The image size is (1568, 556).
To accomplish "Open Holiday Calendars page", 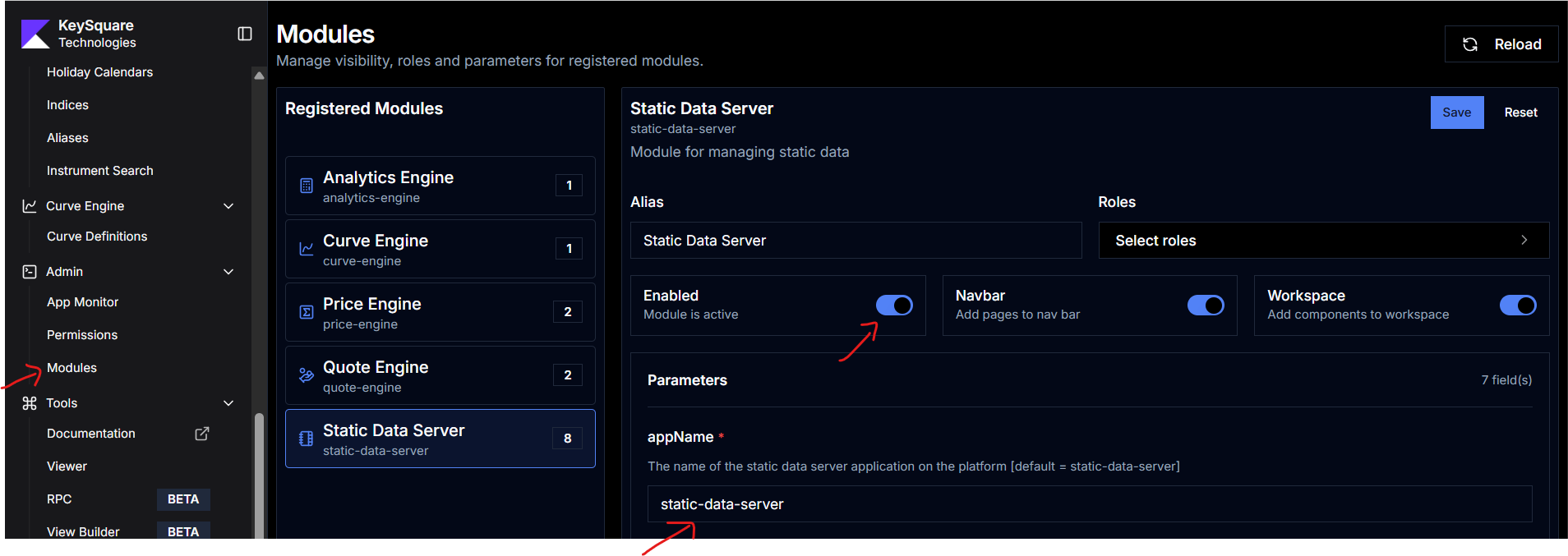I will click(x=99, y=72).
